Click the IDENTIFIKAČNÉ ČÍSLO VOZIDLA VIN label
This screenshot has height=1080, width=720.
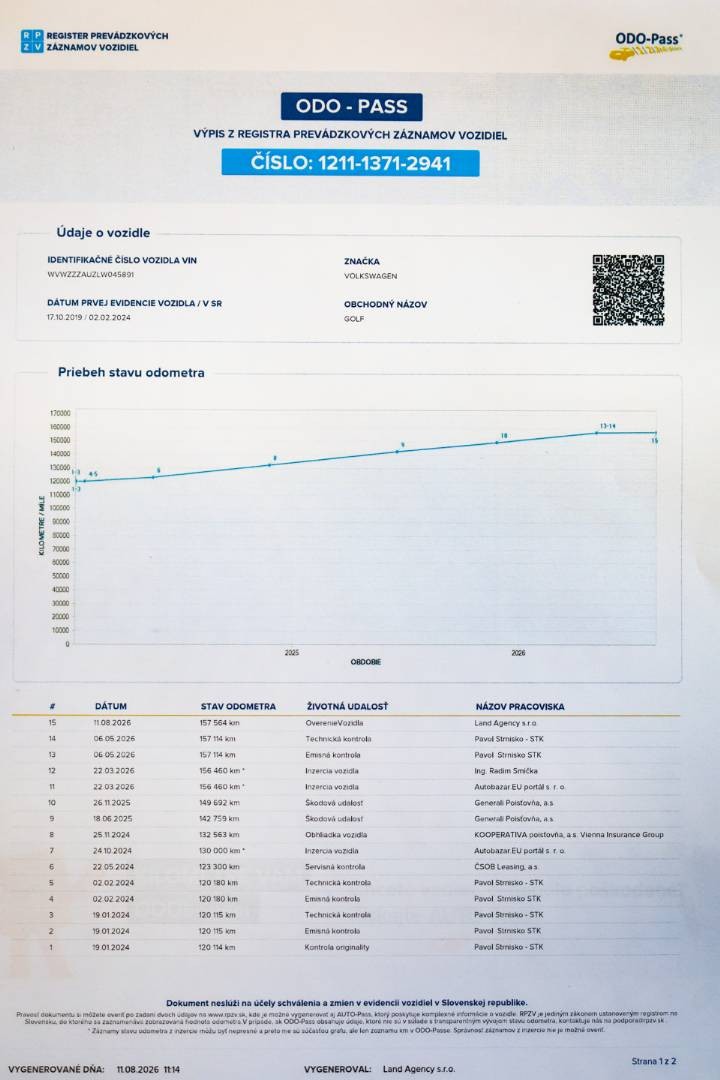coord(122,260)
